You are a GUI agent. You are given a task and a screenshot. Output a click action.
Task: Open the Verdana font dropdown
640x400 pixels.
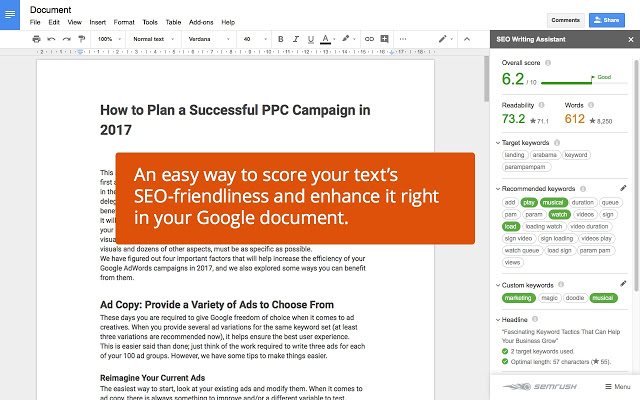(x=209, y=39)
